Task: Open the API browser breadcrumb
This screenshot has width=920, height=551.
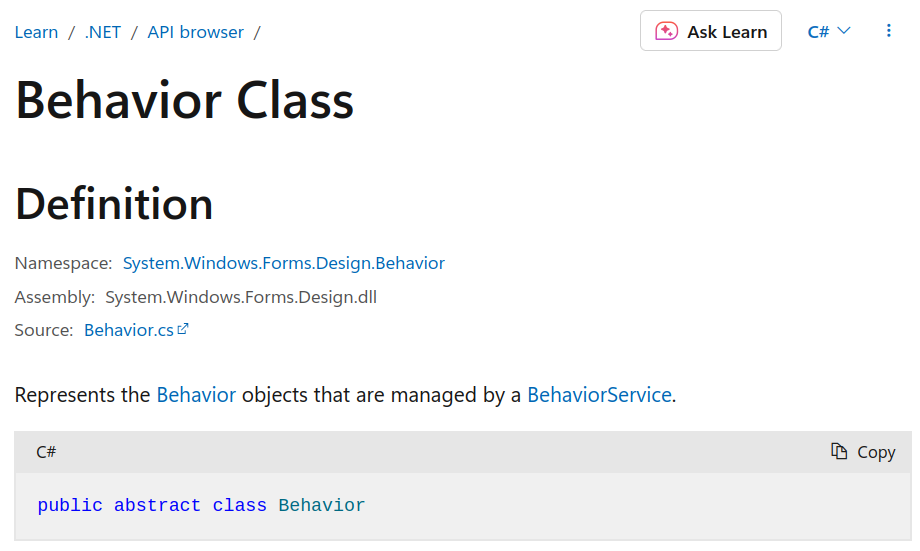Action: [x=196, y=32]
